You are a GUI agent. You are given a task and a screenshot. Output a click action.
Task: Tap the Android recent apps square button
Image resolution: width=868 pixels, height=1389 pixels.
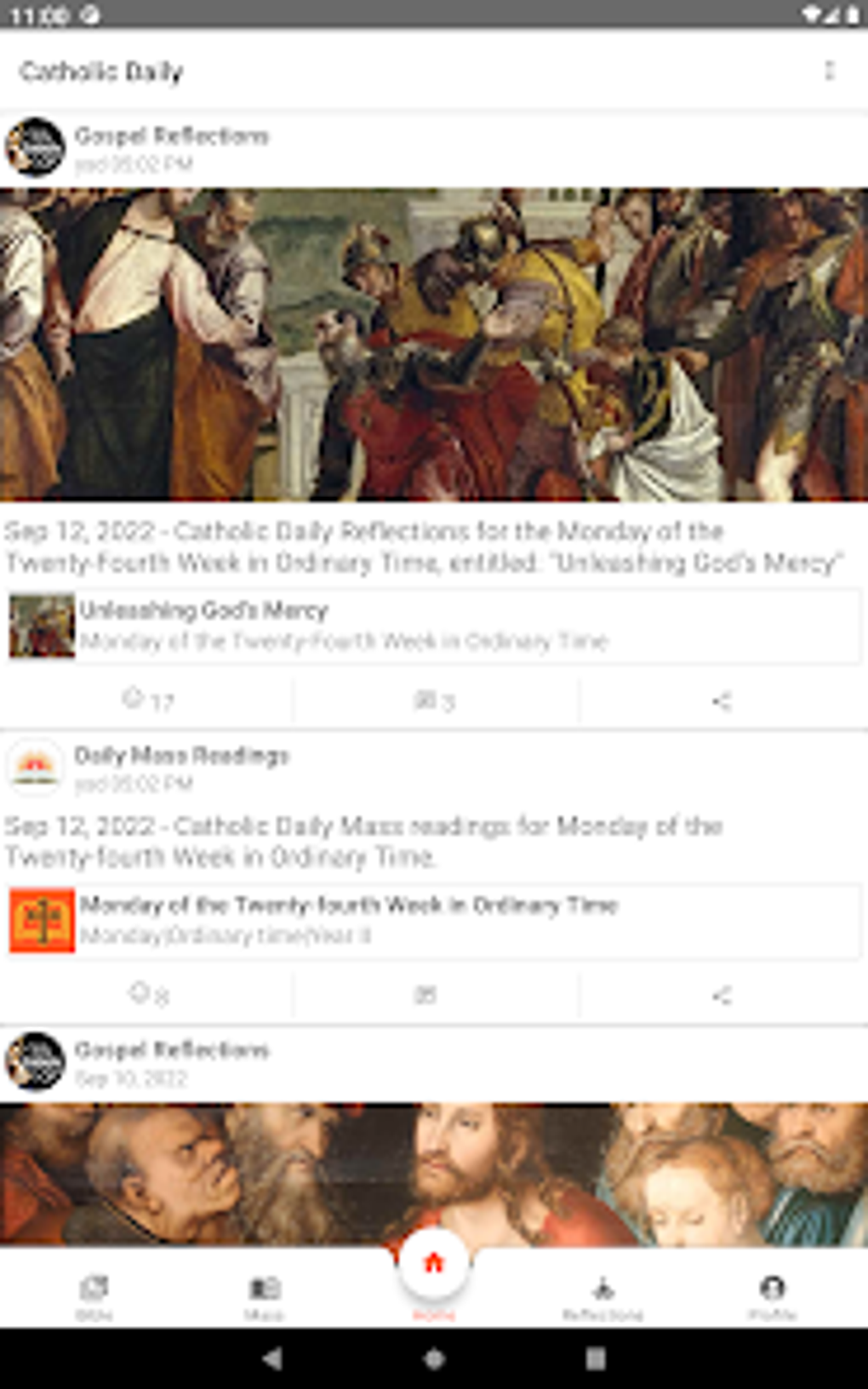pos(596,1358)
